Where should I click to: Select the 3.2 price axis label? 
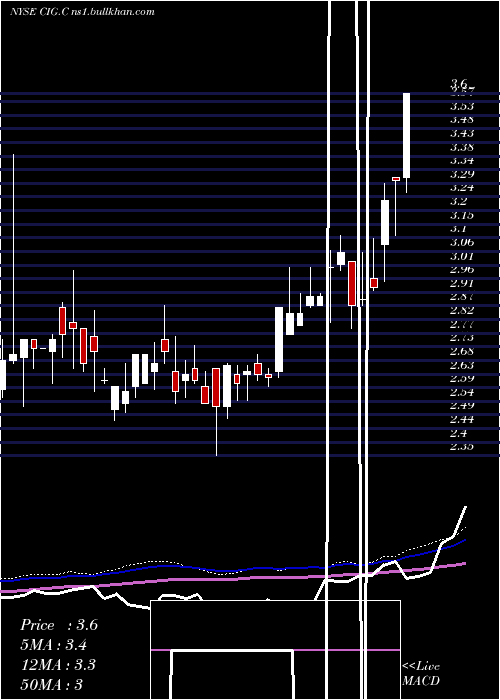tap(458, 201)
